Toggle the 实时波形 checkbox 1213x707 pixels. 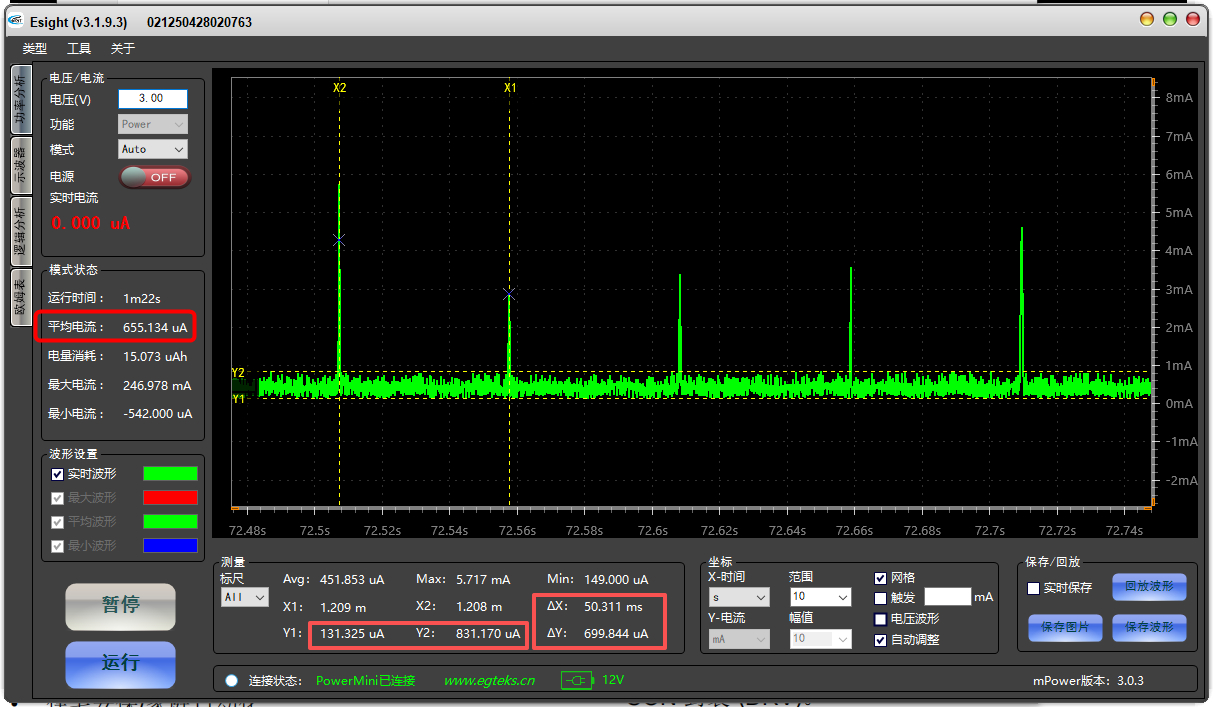(x=58, y=474)
